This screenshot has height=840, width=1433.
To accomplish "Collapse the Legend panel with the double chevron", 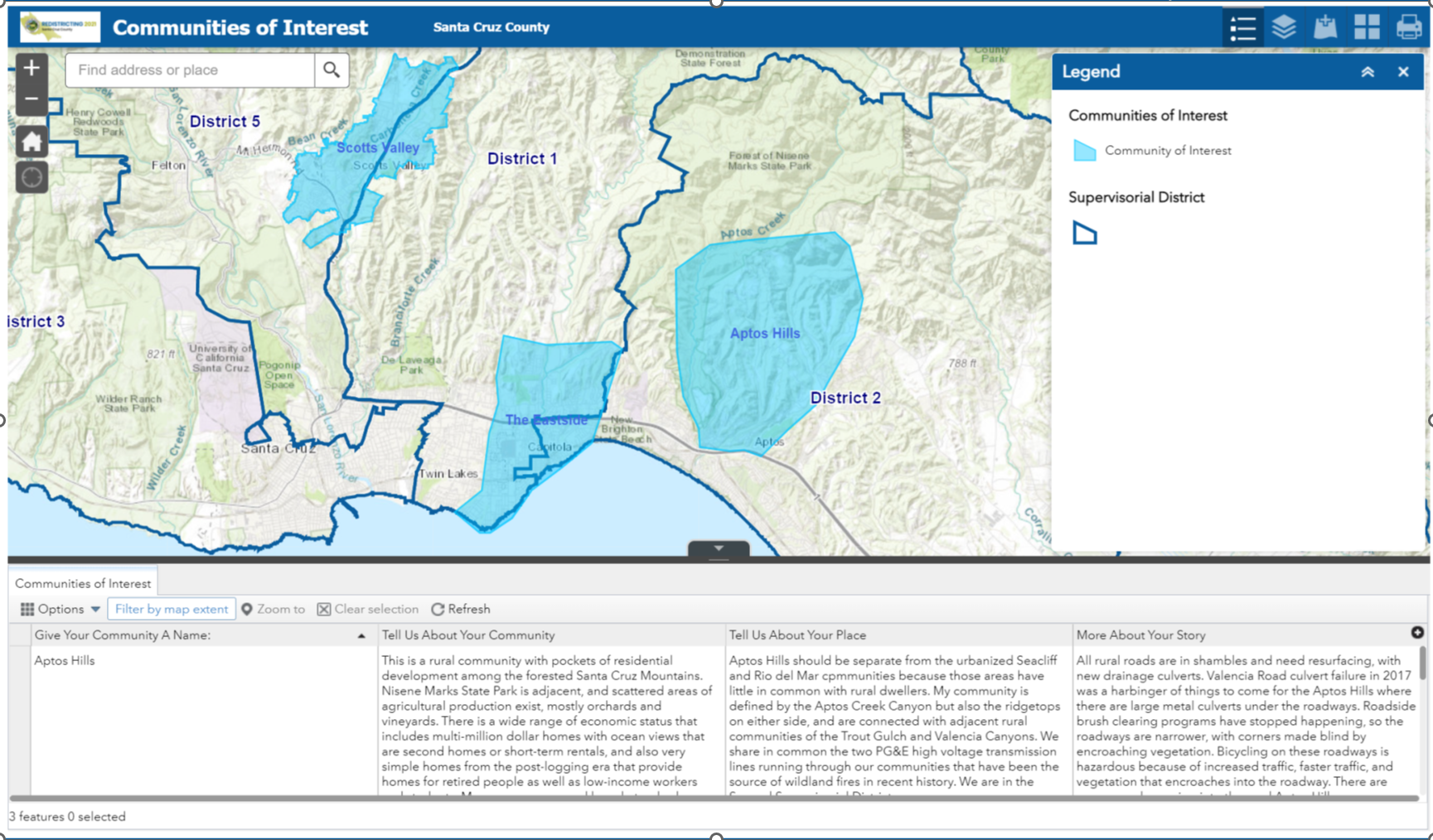I will click(1368, 72).
